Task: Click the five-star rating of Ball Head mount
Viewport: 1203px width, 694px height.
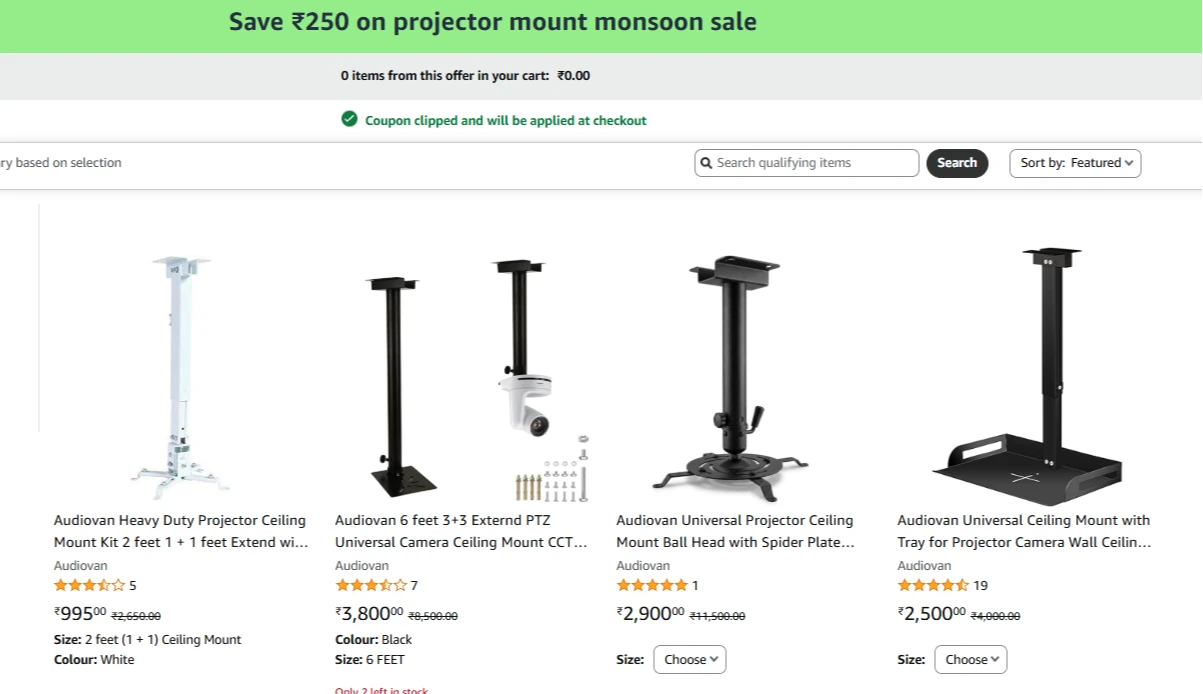Action: pos(652,586)
